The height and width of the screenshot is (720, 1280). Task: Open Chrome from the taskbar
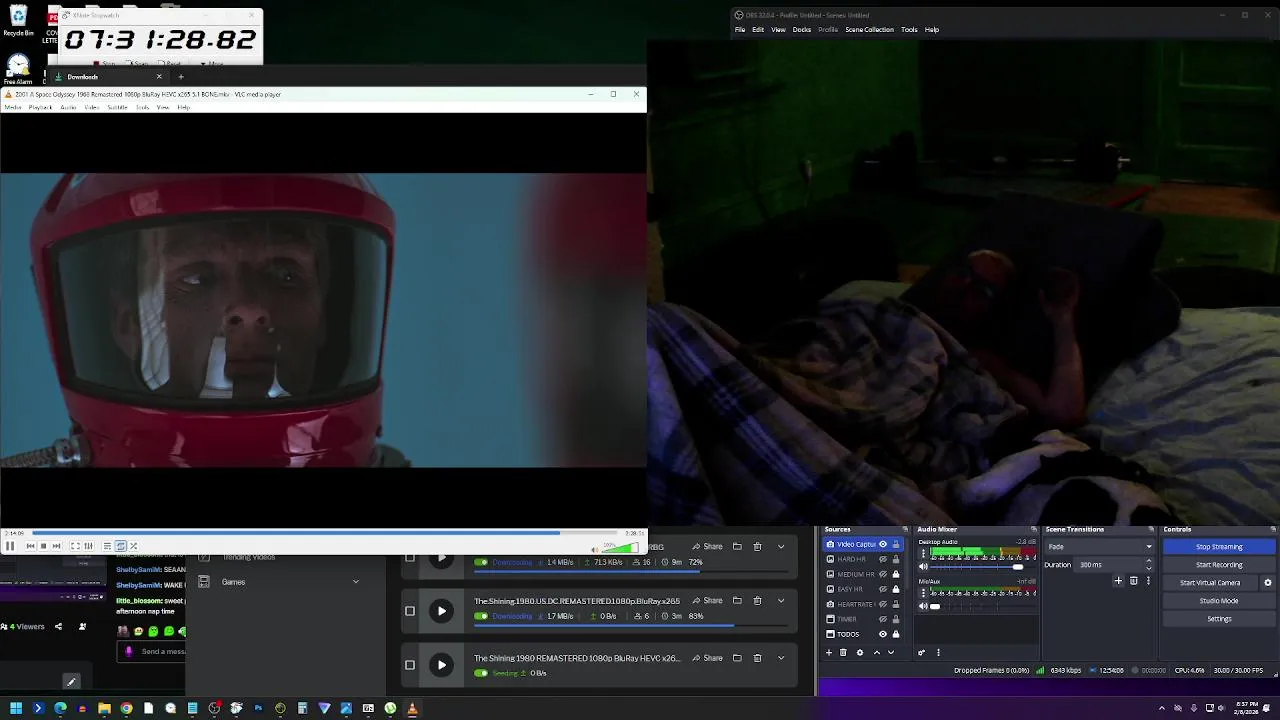coord(126,708)
